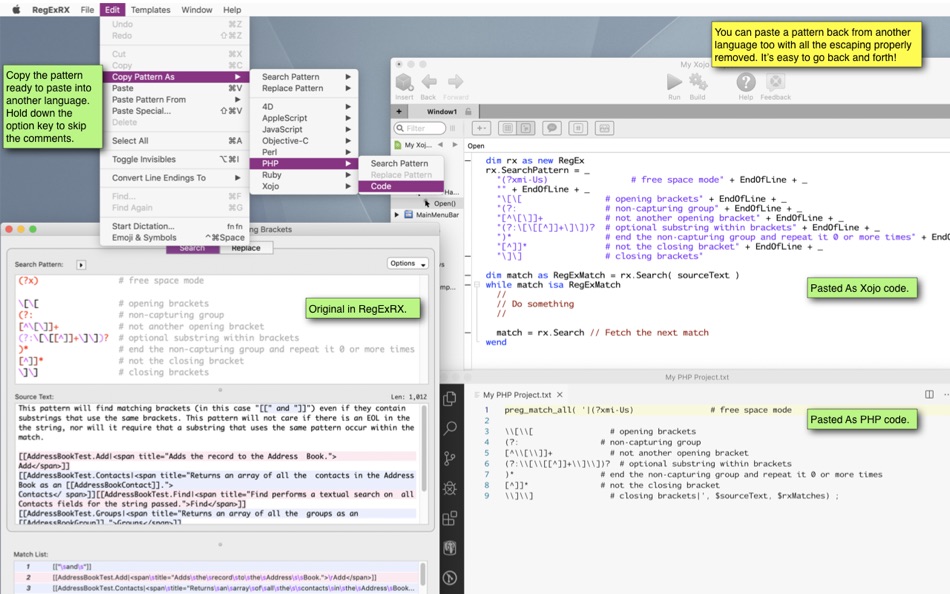Click the add item plus-minus button in Xojo editor toolbar
The image size is (950, 594).
(481, 128)
